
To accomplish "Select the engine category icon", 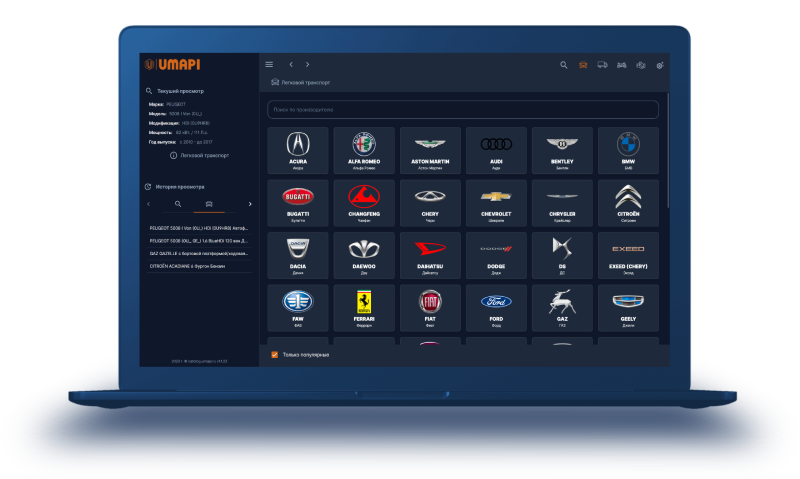I will click(641, 65).
